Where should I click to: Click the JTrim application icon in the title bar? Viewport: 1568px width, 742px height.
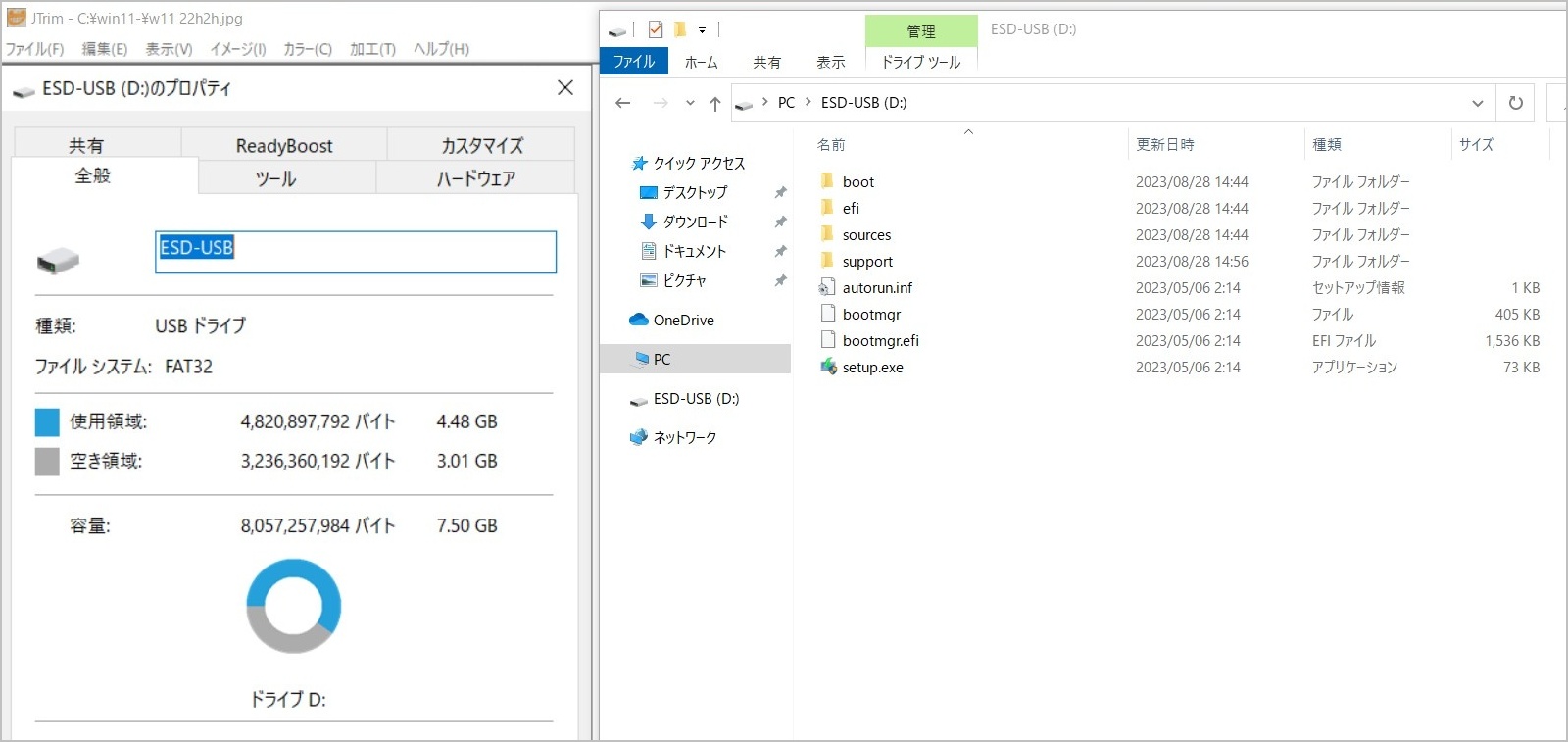(17, 18)
